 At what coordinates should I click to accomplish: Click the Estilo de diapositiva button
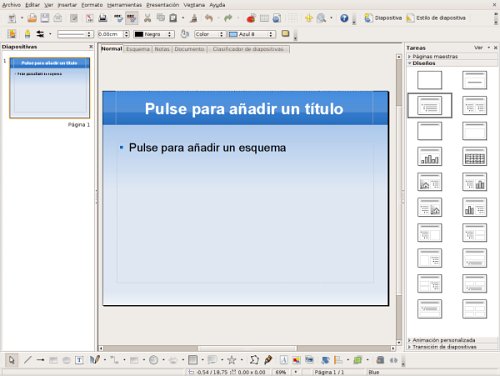pyautogui.click(x=436, y=18)
